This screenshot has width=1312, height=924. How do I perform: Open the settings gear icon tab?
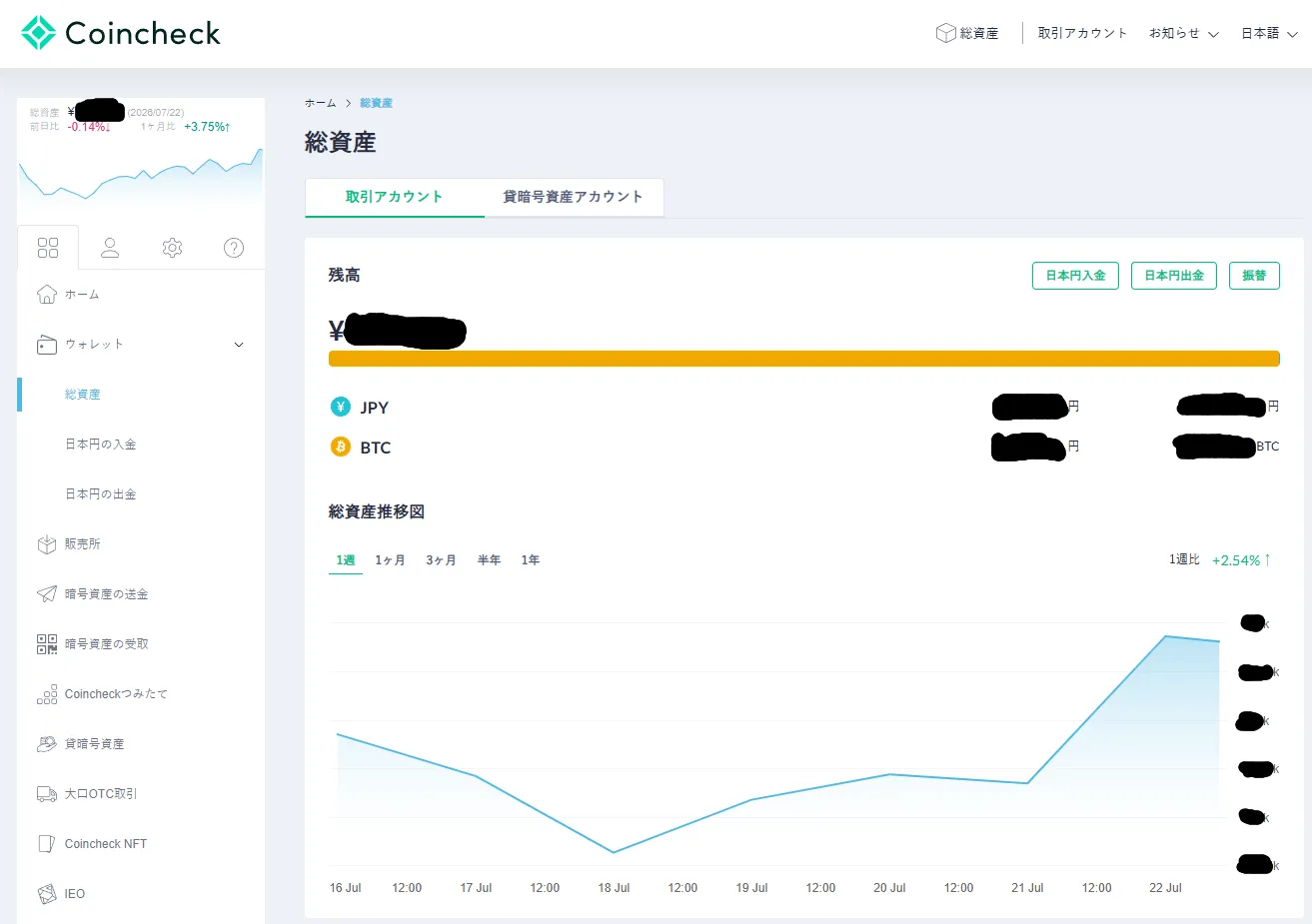(x=172, y=248)
